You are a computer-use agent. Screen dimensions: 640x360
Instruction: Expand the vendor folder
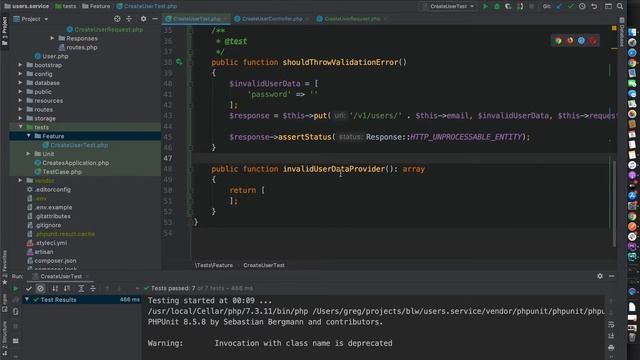click(20, 180)
